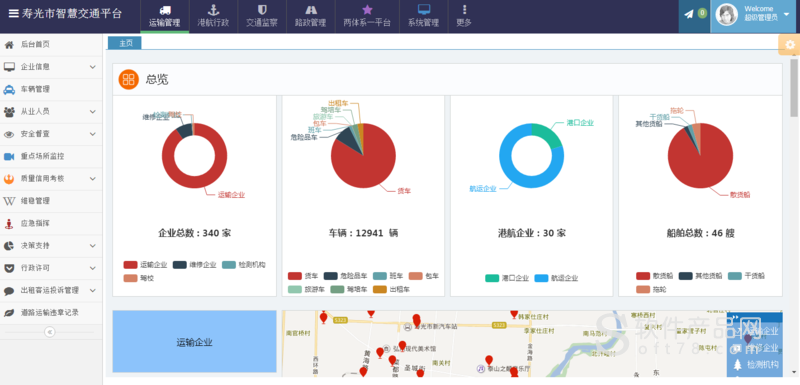The height and width of the screenshot is (385, 800).
Task: Collapse the sidebar with the double-arrow button
Action: pos(50,332)
